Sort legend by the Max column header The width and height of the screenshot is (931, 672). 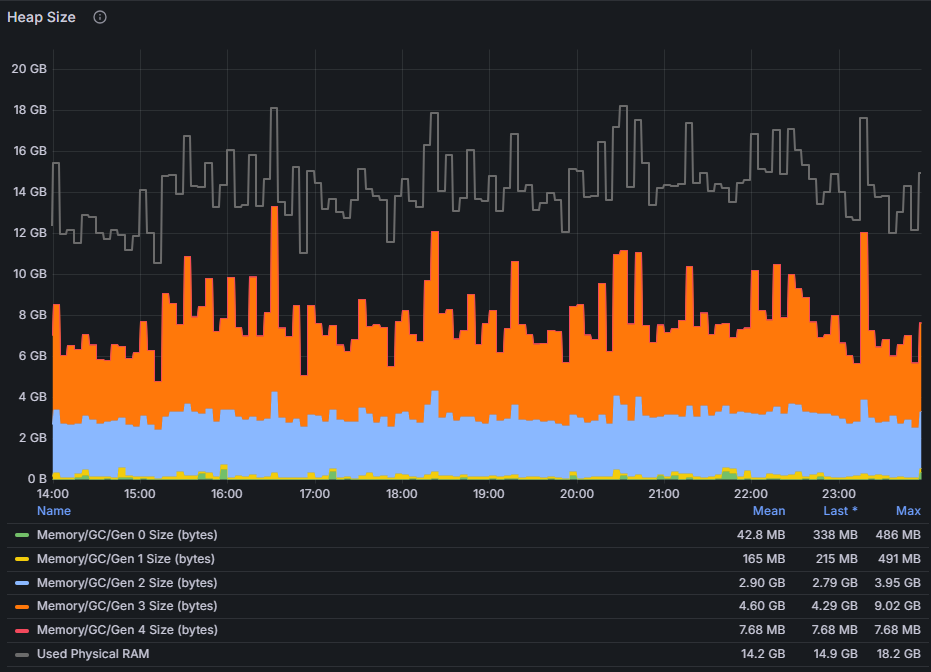tap(908, 511)
